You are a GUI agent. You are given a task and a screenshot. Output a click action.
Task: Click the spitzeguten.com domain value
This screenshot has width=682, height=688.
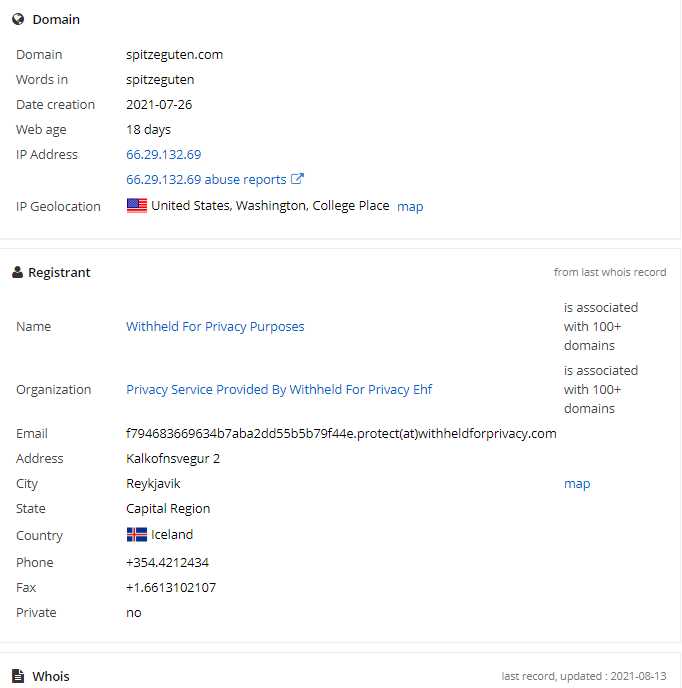point(175,55)
